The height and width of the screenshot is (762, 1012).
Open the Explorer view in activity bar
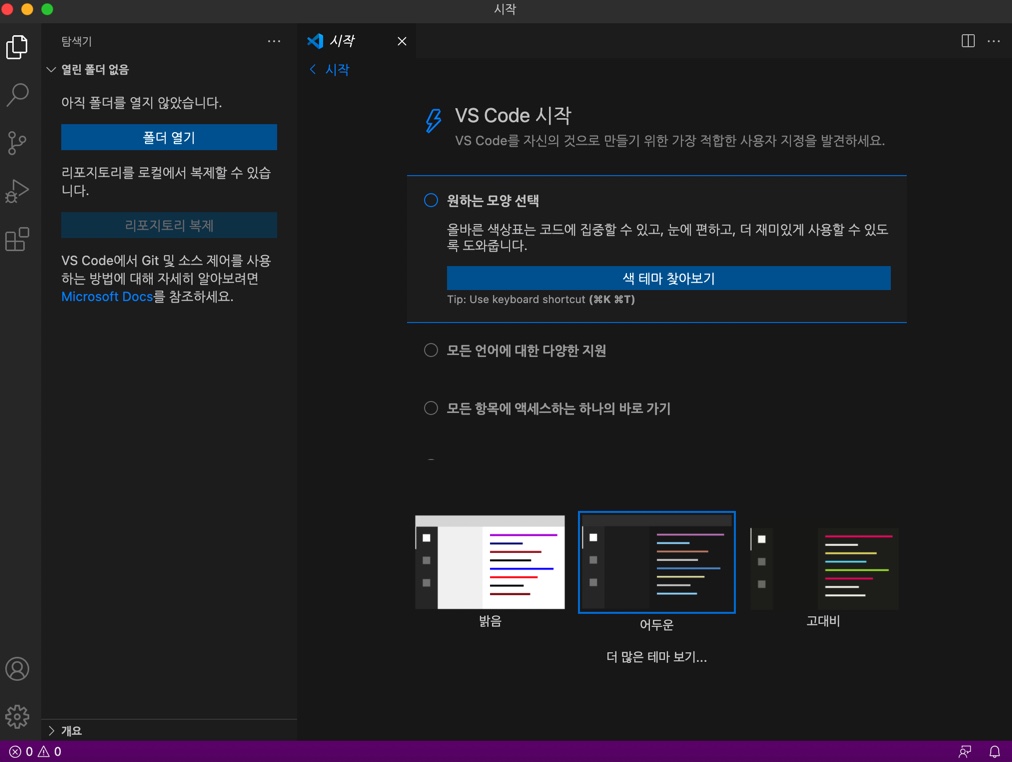click(x=17, y=47)
